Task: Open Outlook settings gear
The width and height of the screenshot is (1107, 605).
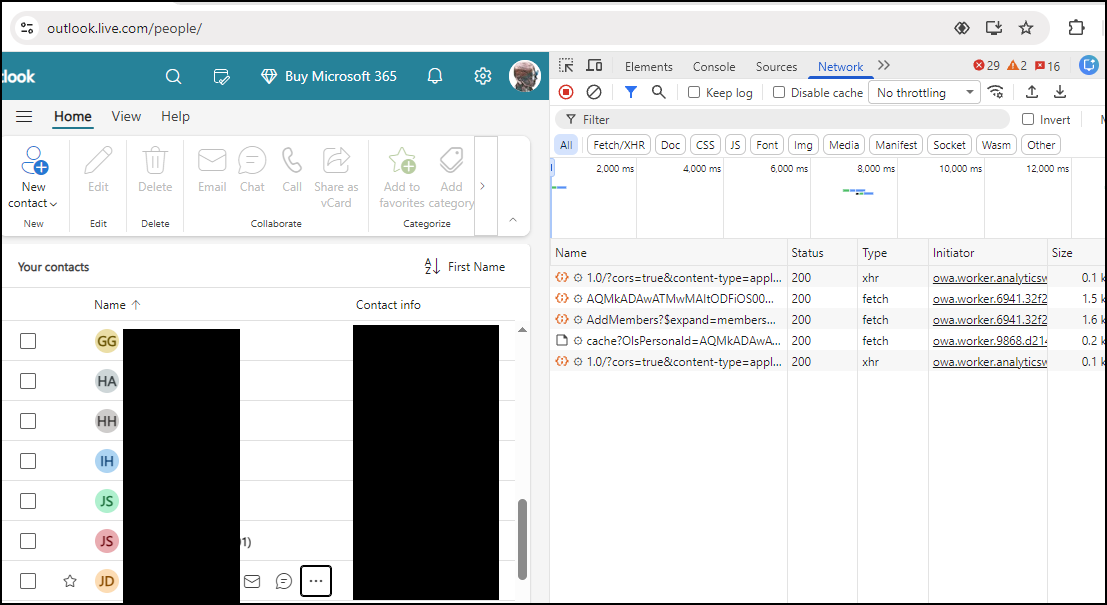Action: pos(483,76)
